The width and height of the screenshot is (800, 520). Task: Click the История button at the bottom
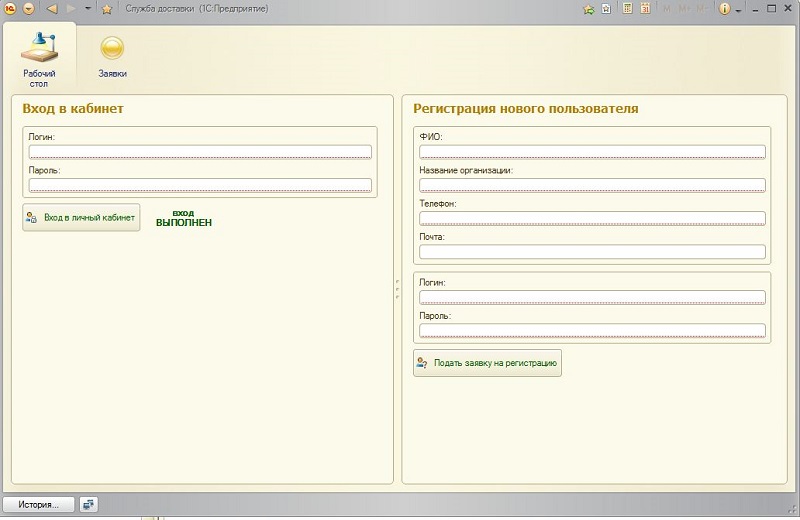pos(39,505)
